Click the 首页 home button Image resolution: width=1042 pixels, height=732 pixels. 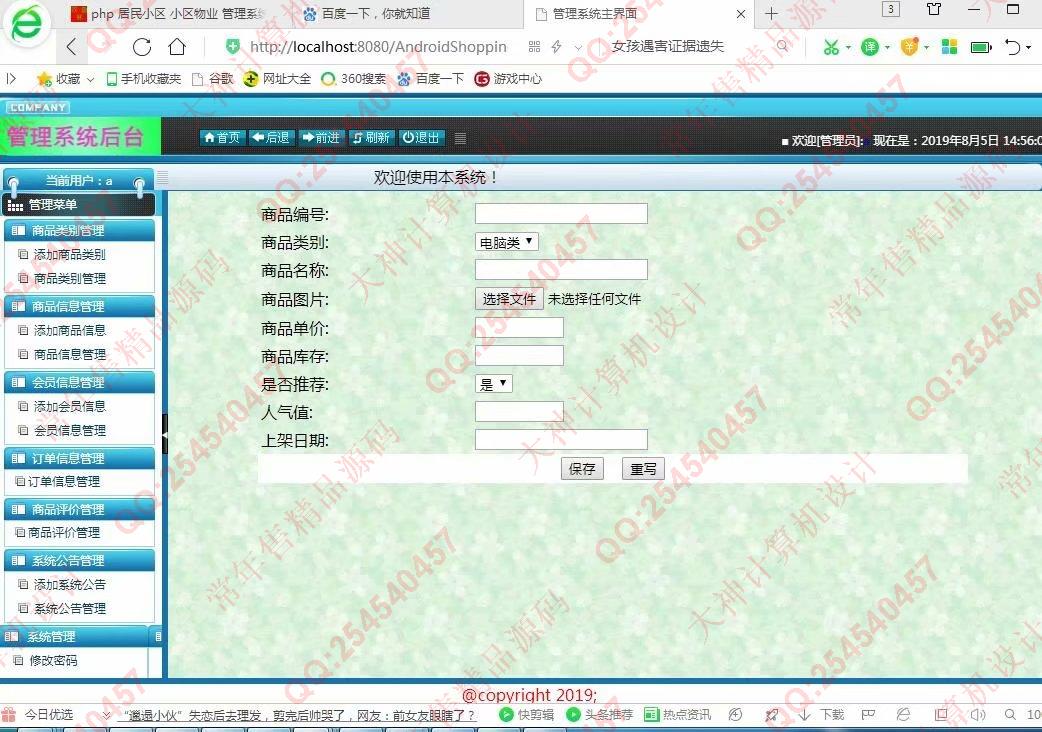(221, 137)
